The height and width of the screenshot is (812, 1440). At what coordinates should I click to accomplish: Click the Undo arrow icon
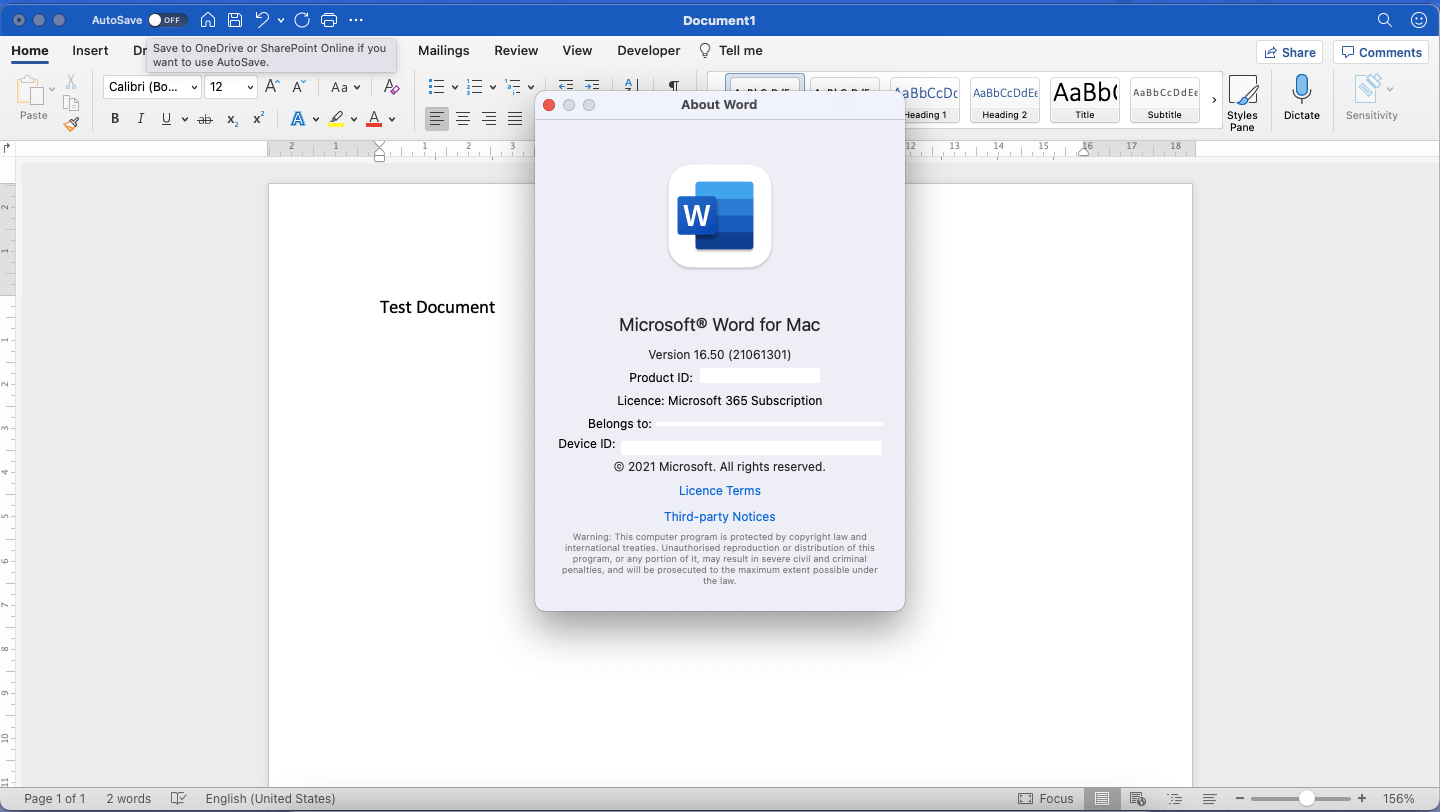click(262, 20)
